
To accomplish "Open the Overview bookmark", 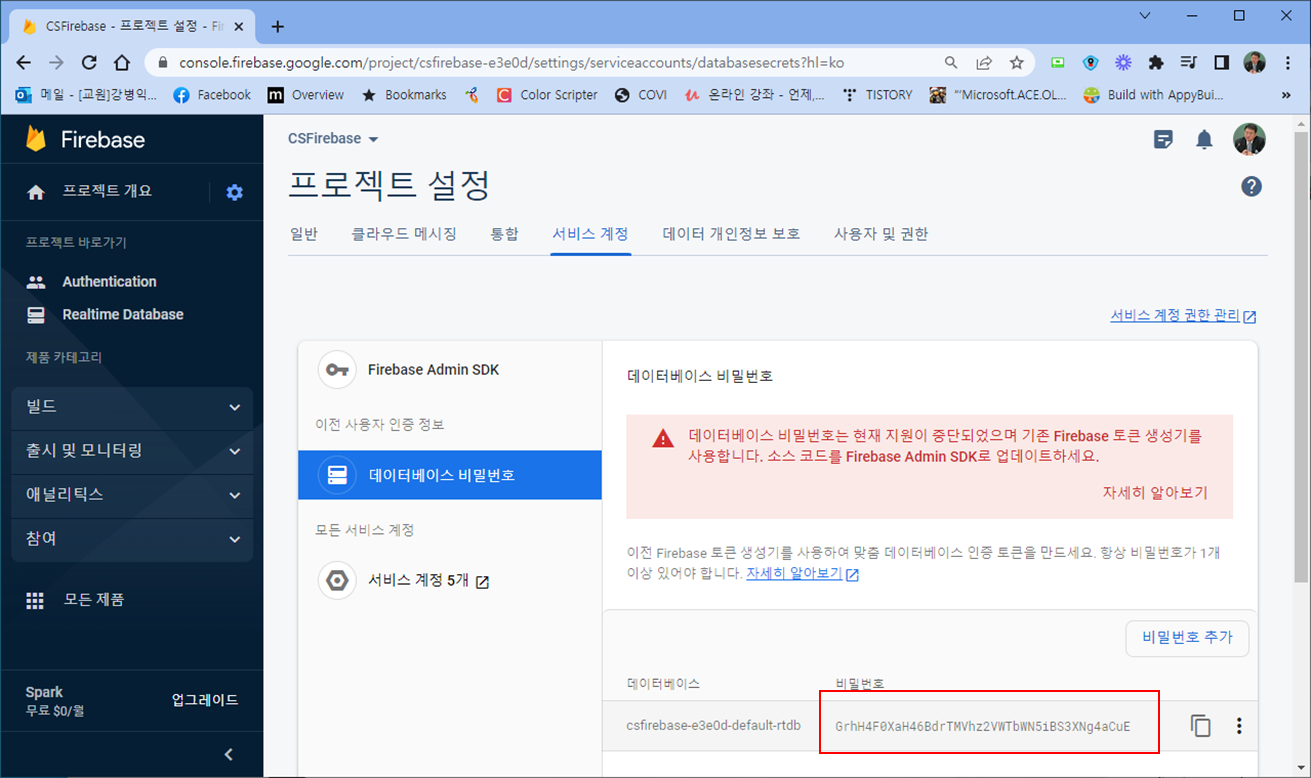I will coord(306,95).
